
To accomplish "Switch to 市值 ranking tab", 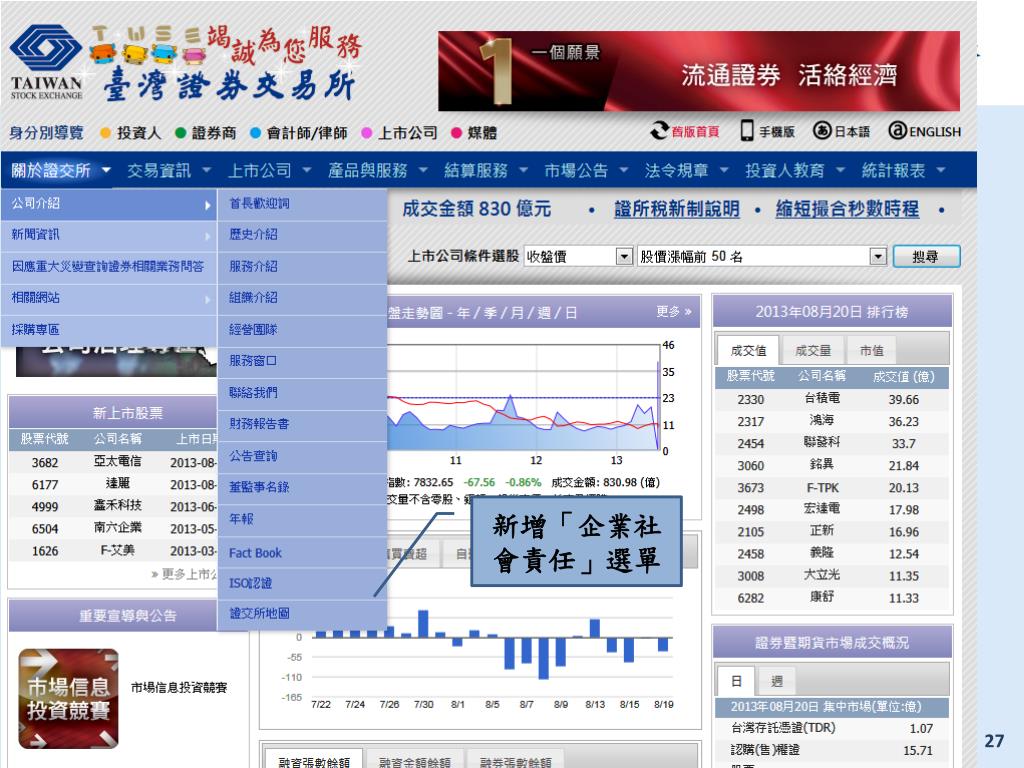I will tap(871, 351).
